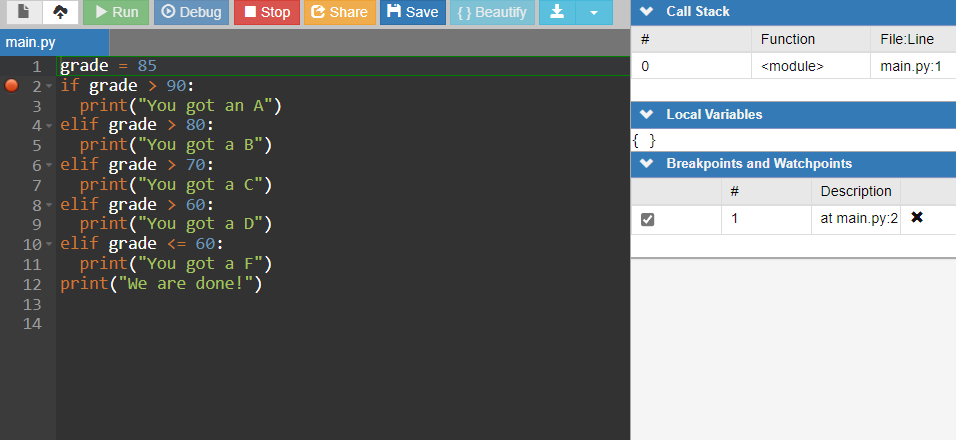Fold the code block at line 4
956x440 pixels.
(x=48, y=126)
